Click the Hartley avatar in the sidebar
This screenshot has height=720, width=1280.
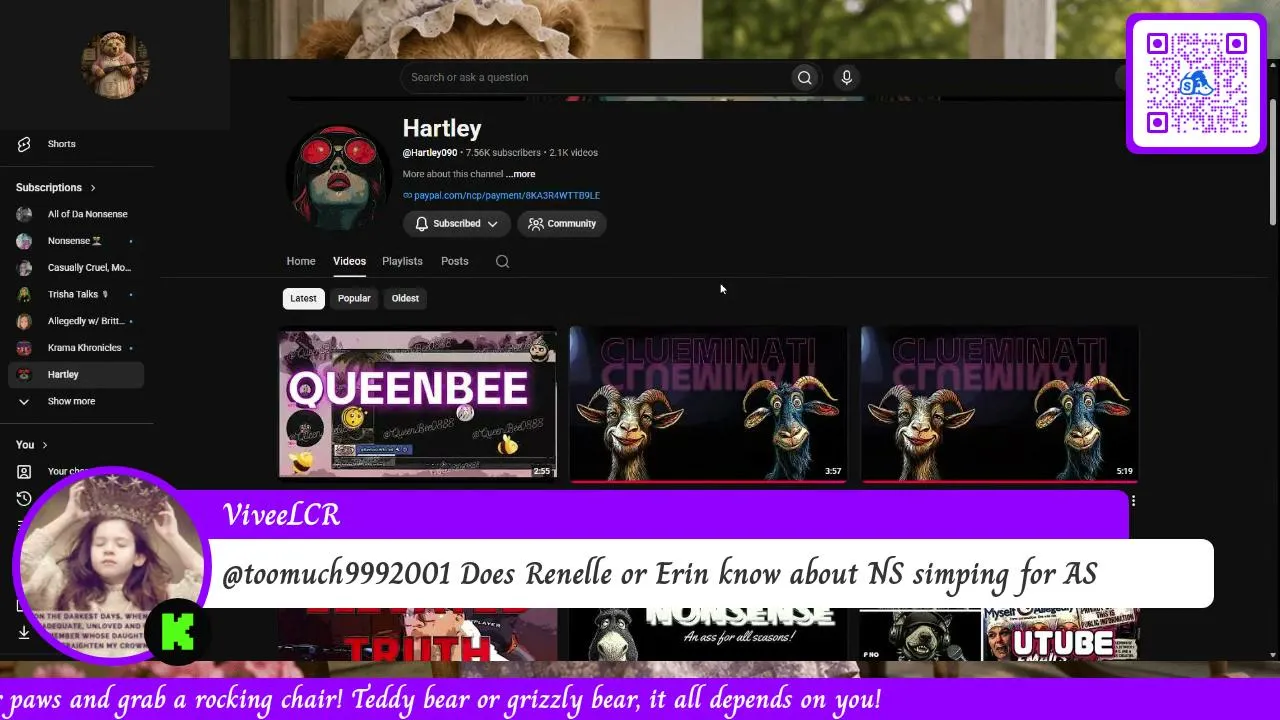pos(24,375)
